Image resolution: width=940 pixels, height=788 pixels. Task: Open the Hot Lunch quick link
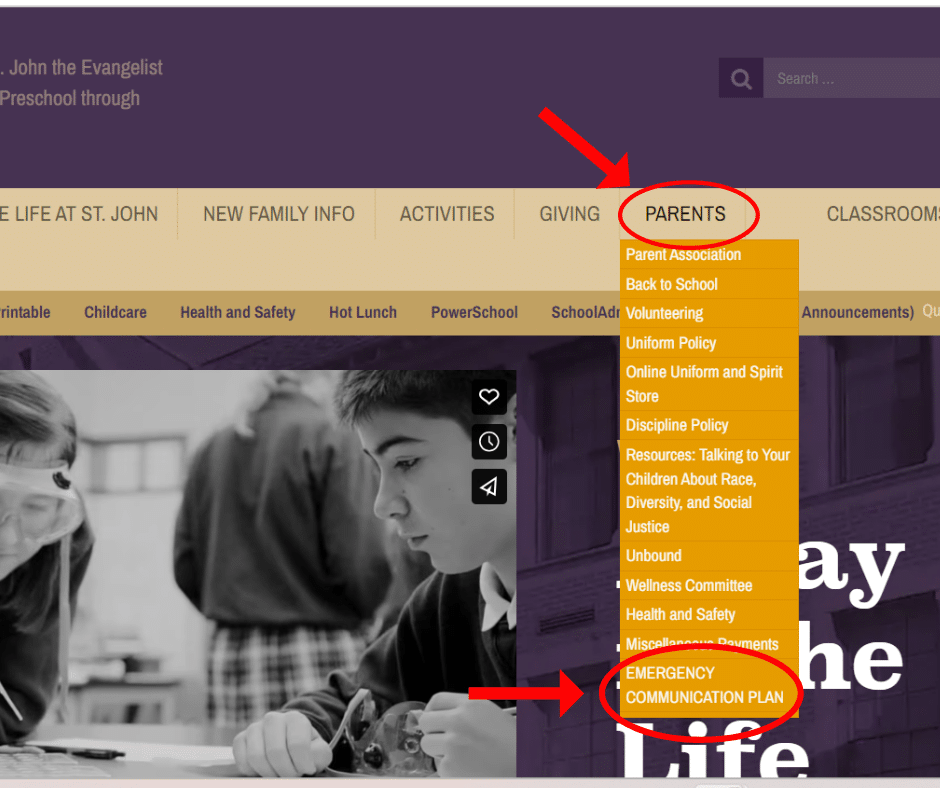point(363,312)
